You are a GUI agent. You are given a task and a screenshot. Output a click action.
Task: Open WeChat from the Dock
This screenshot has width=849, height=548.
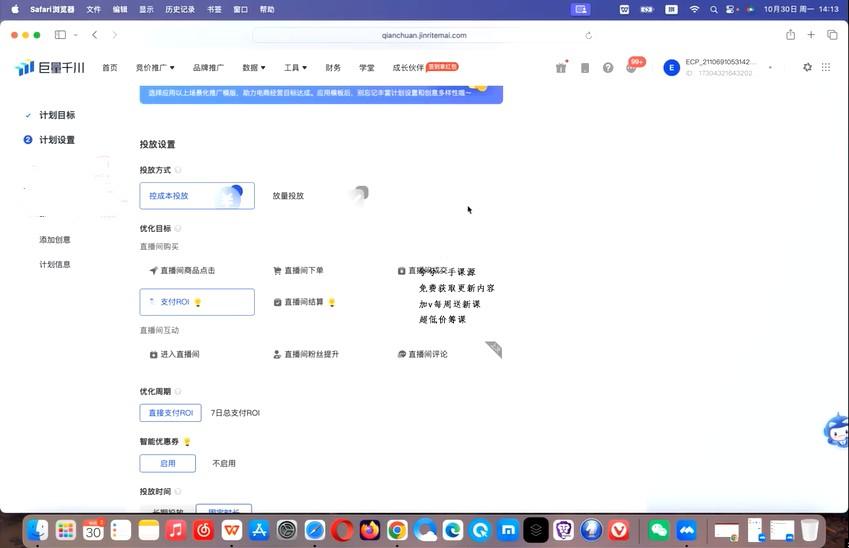coord(658,530)
